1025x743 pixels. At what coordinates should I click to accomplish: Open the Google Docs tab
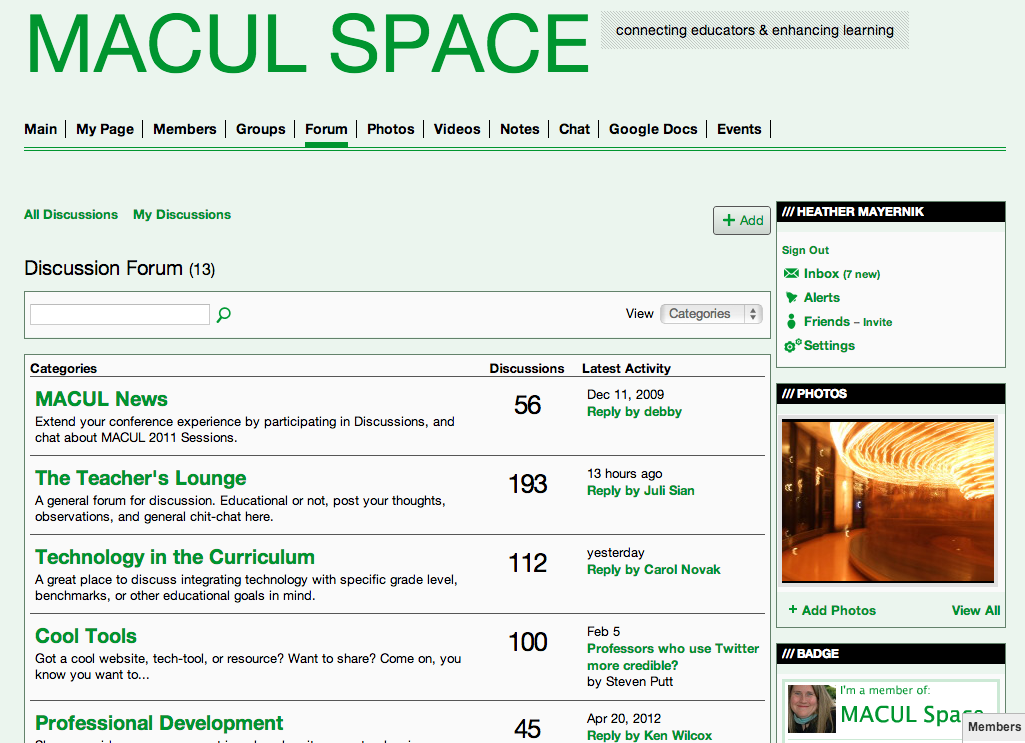(x=653, y=129)
